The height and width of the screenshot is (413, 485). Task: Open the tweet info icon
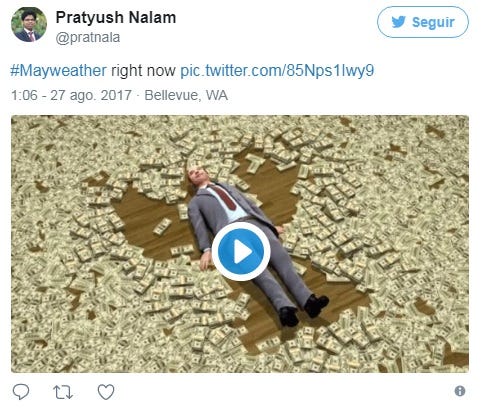(x=460, y=391)
